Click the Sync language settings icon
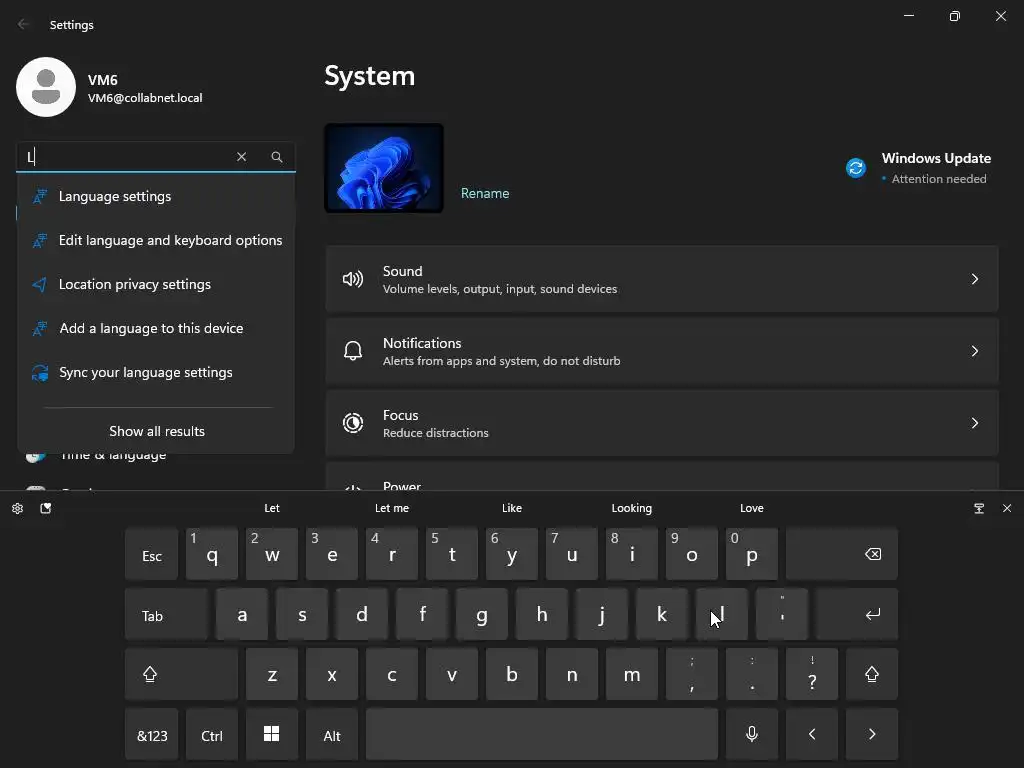Image resolution: width=1024 pixels, height=768 pixels. click(x=40, y=373)
